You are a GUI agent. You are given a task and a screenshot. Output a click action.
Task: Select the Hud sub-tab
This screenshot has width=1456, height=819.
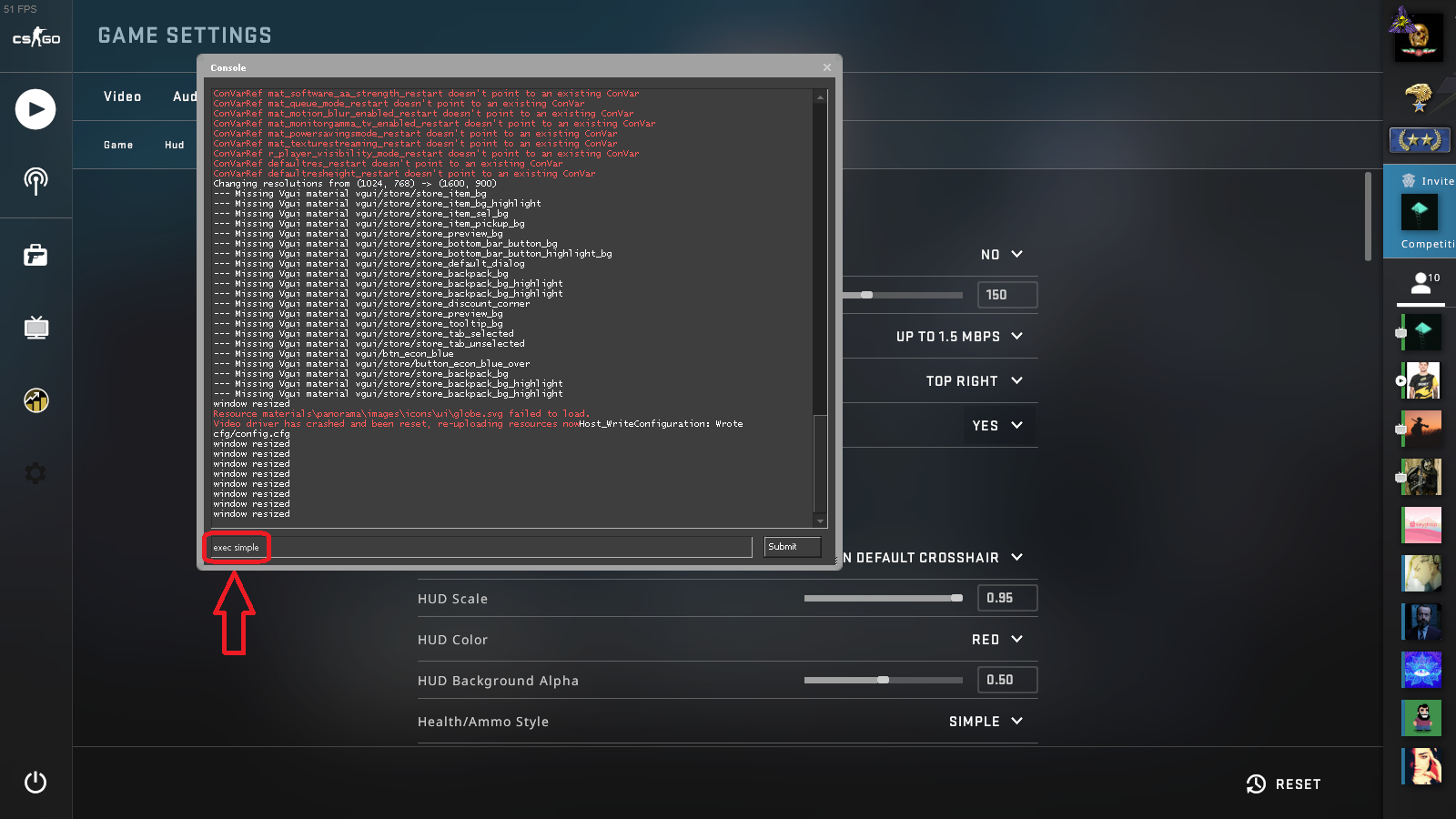point(175,145)
